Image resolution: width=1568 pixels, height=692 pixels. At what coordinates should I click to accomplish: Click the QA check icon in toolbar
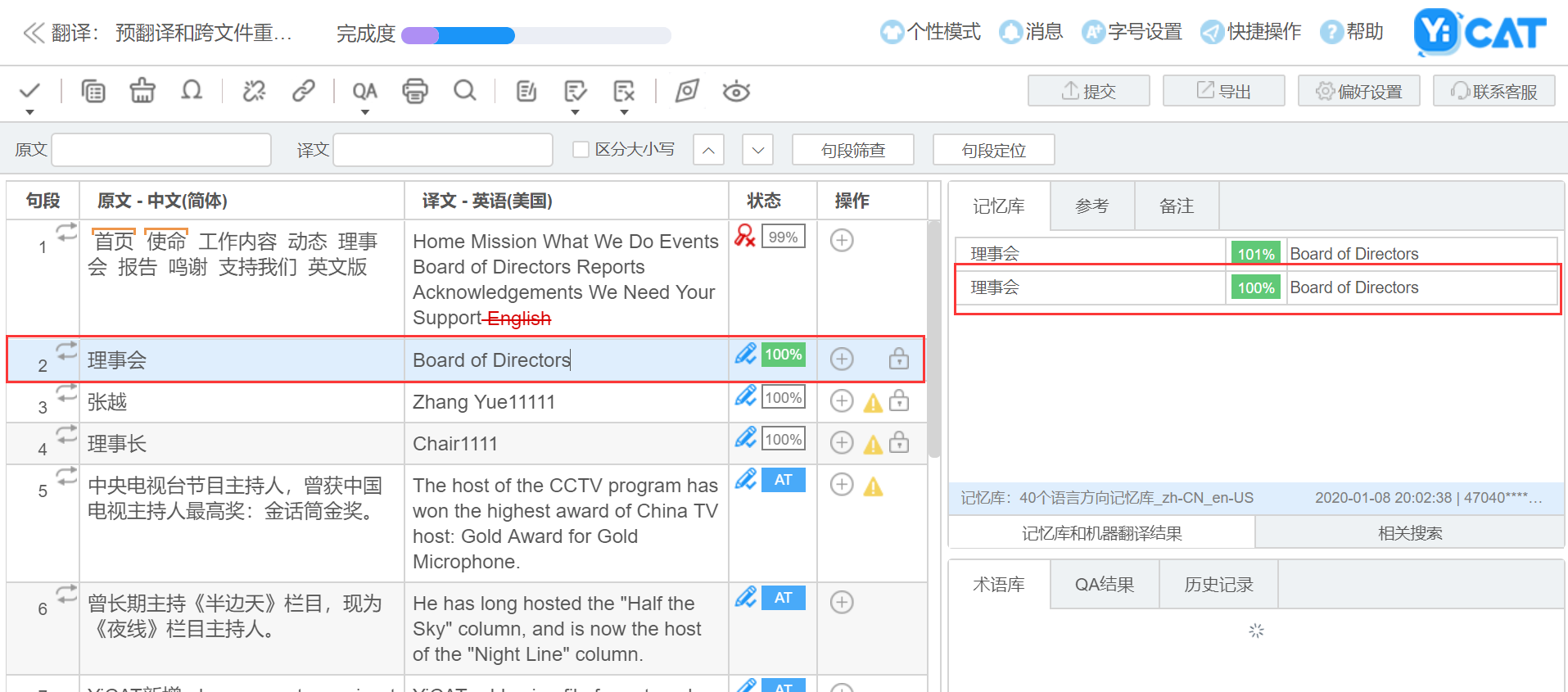click(364, 91)
